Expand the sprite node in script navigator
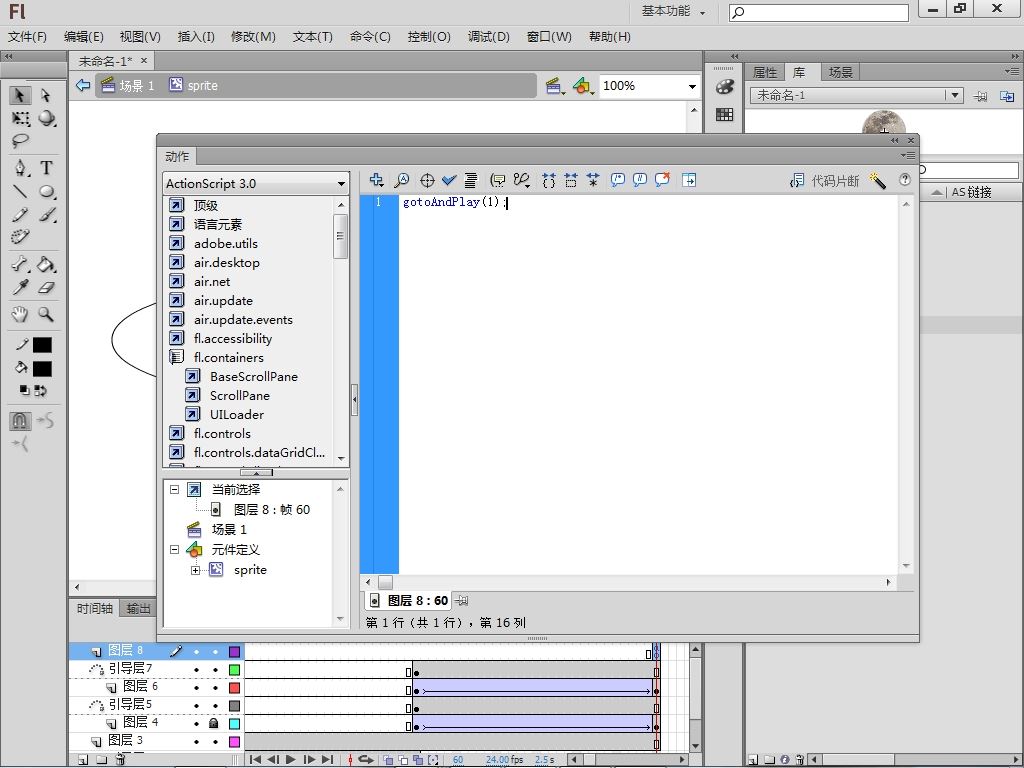 (195, 570)
